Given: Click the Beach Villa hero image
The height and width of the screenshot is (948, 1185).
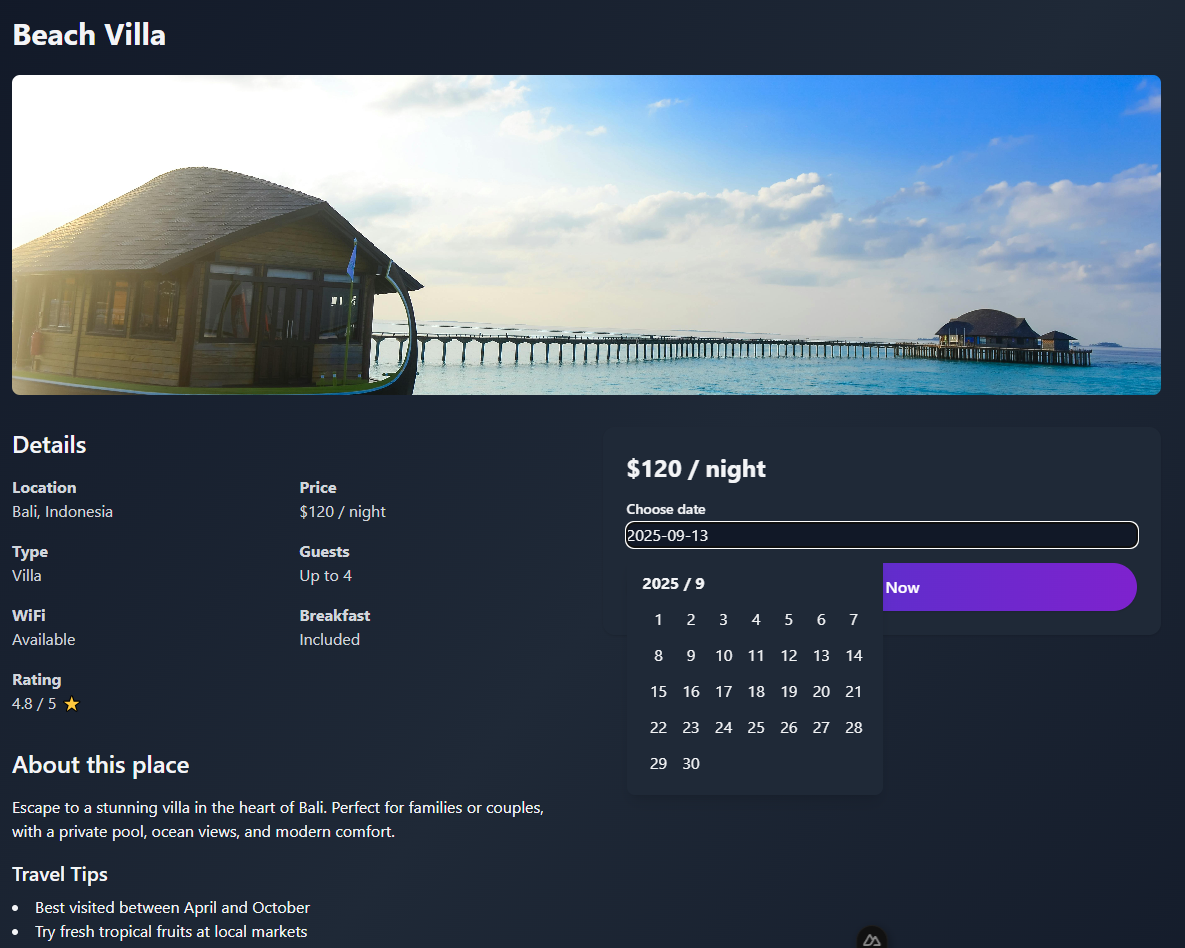Looking at the screenshot, I should coord(586,235).
